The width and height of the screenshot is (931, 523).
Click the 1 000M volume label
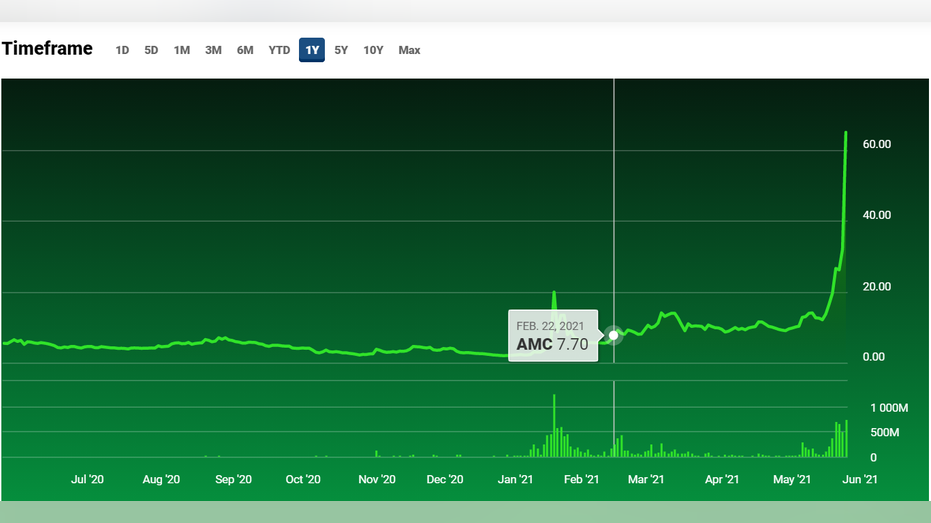click(889, 408)
